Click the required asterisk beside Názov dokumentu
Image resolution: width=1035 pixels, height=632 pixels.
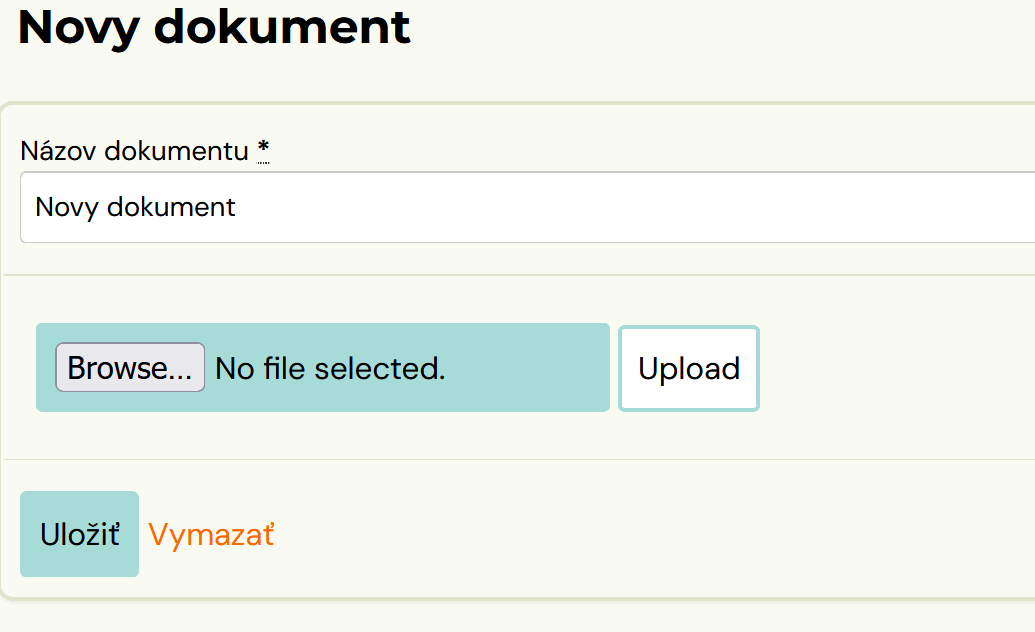click(x=263, y=150)
